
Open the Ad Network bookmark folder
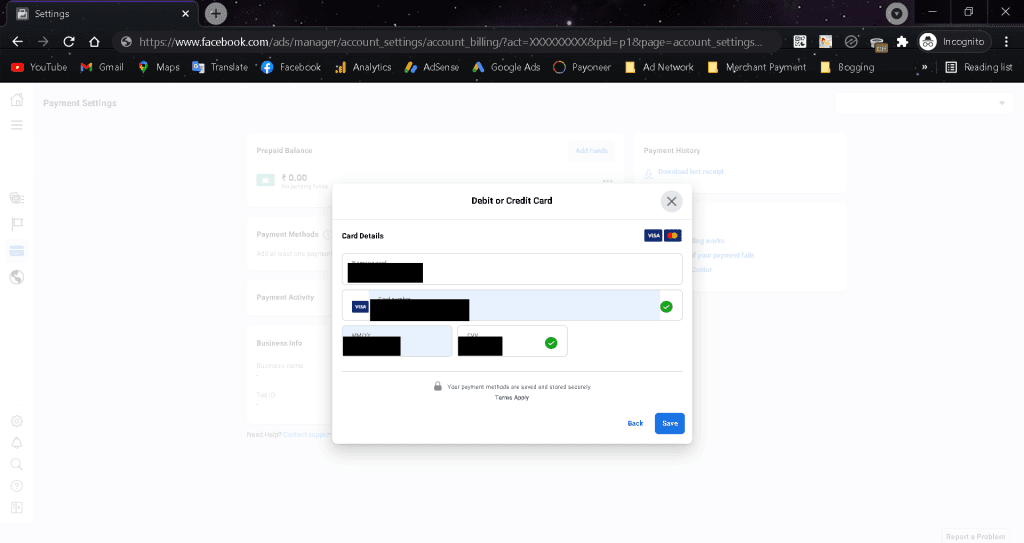point(660,67)
